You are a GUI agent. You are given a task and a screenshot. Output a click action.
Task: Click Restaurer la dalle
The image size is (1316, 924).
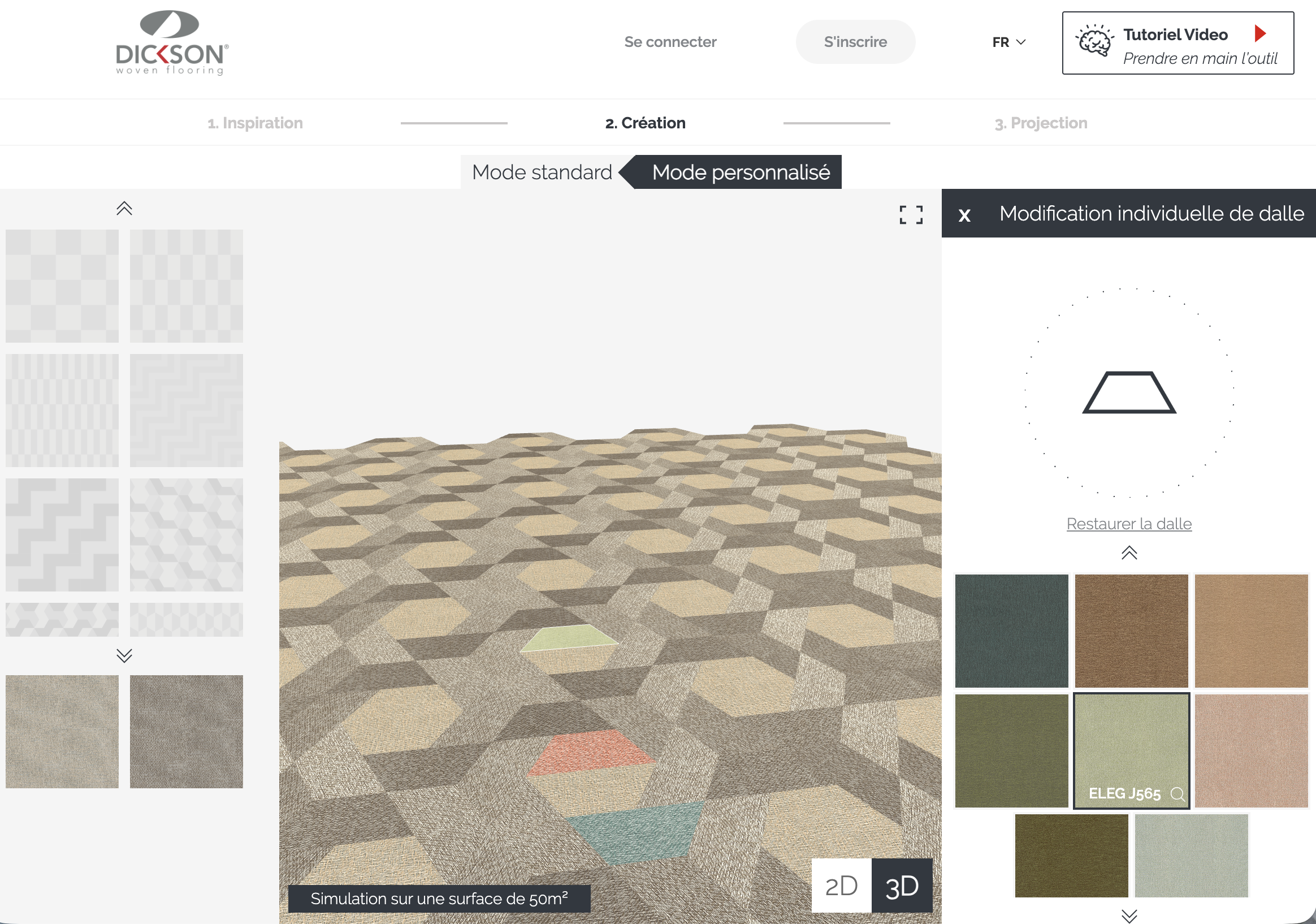point(1128,523)
